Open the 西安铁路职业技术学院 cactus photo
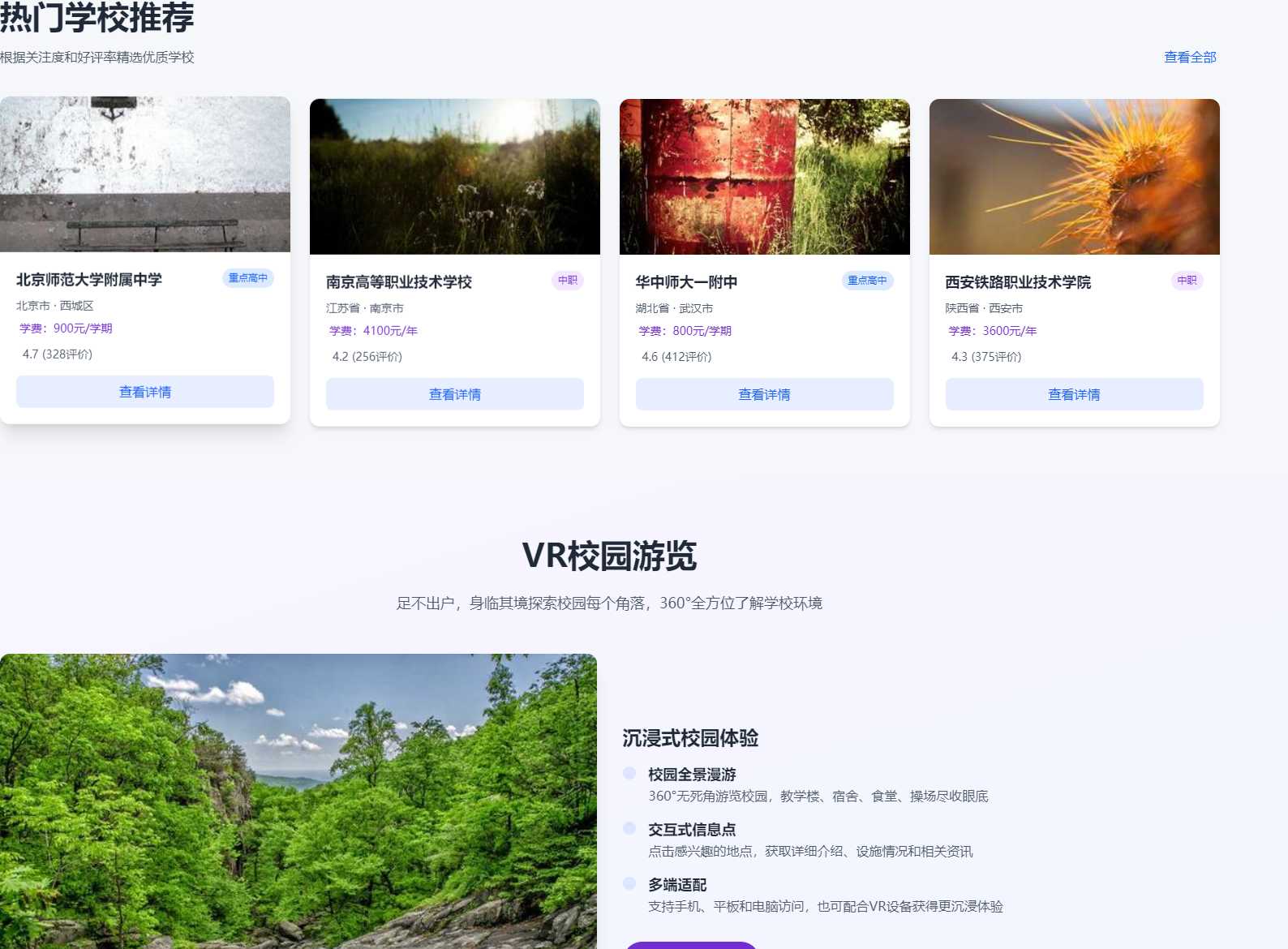Screen dimensions: 1288x949 tap(1075, 177)
